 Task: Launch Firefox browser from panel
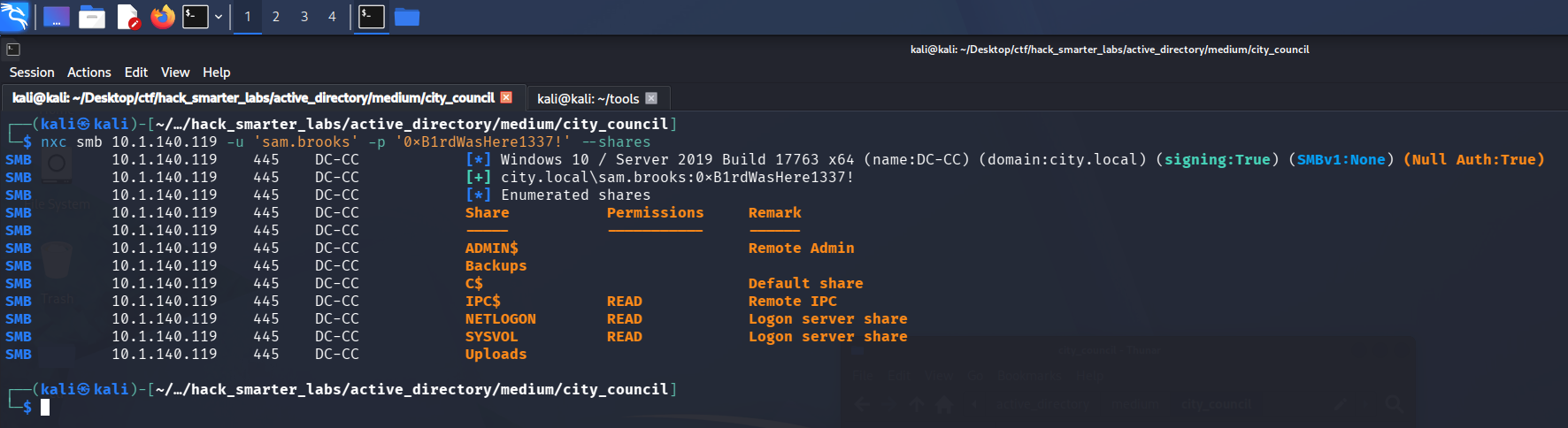(x=163, y=17)
